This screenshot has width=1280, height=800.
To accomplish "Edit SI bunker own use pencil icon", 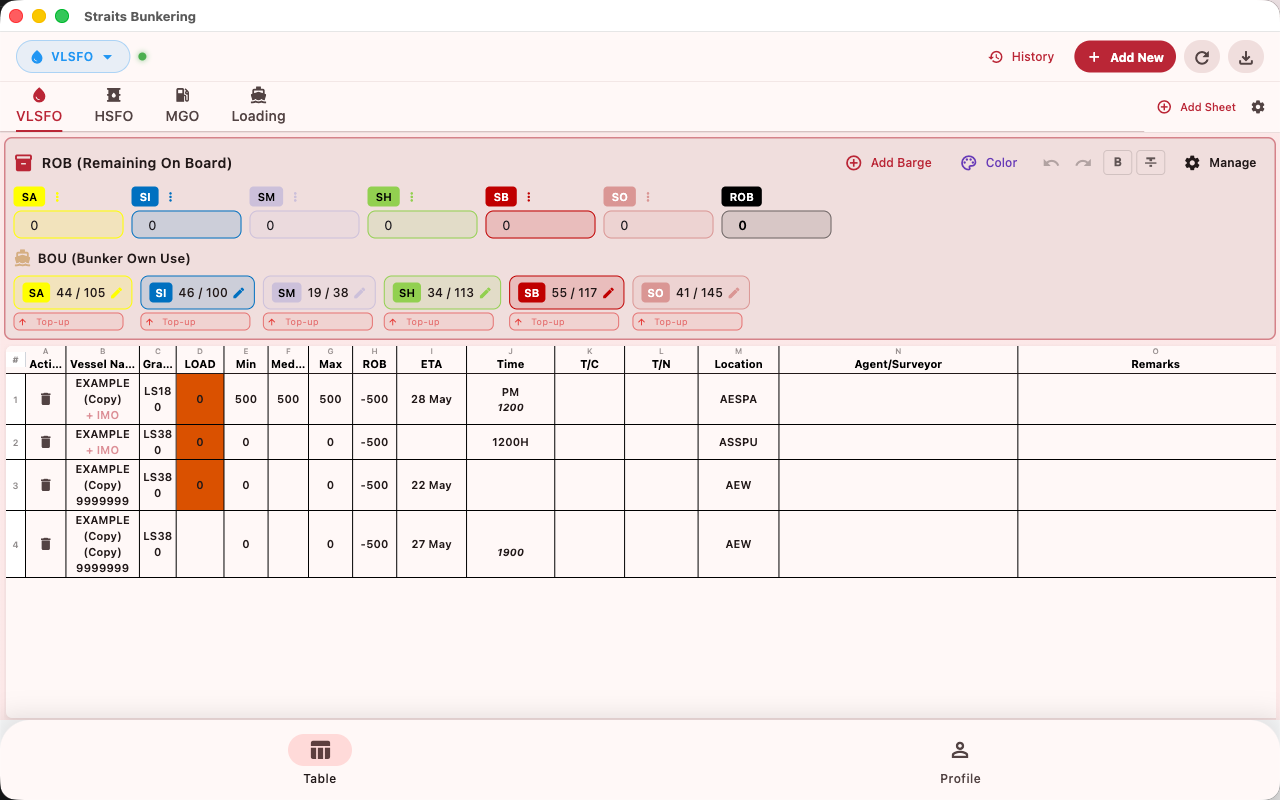I will tap(239, 293).
